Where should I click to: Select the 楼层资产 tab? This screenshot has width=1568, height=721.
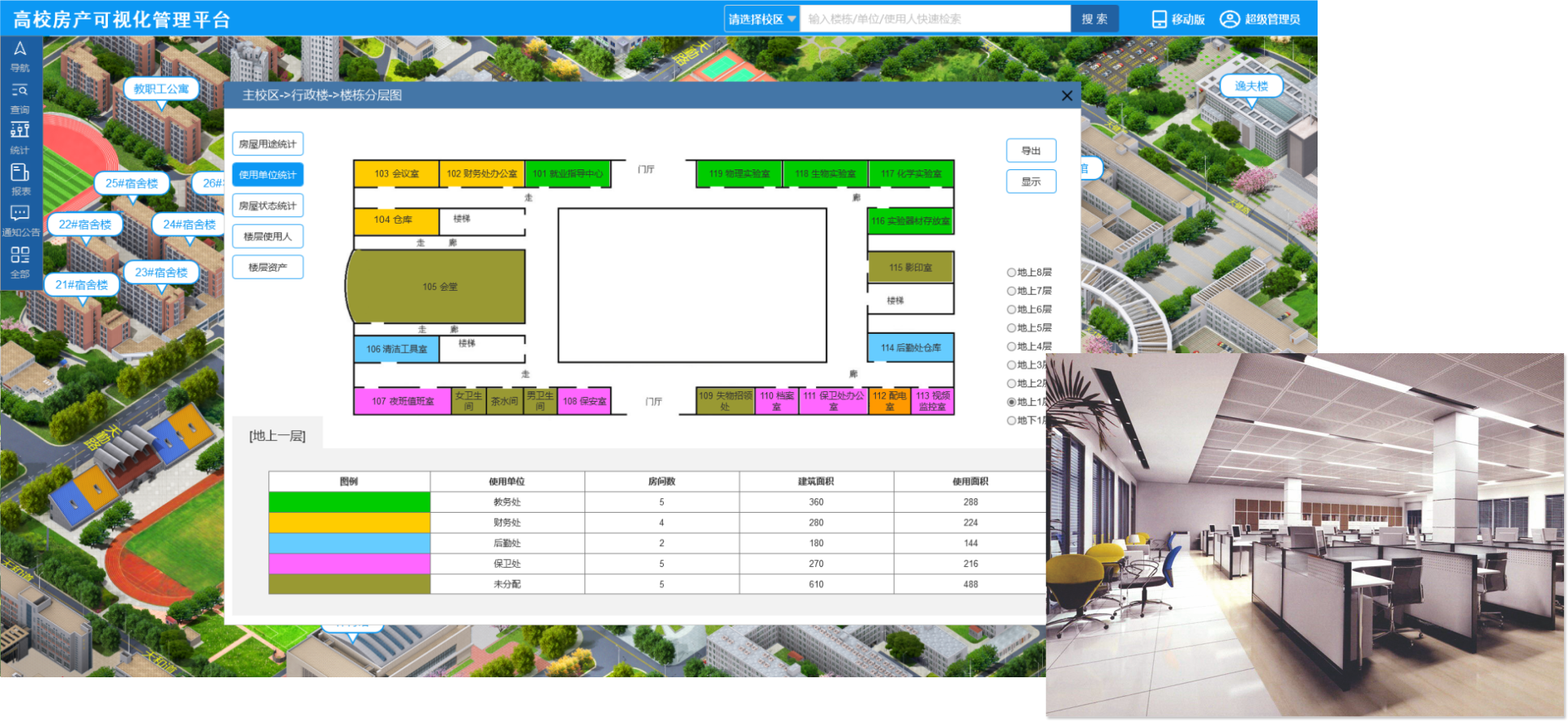[267, 267]
